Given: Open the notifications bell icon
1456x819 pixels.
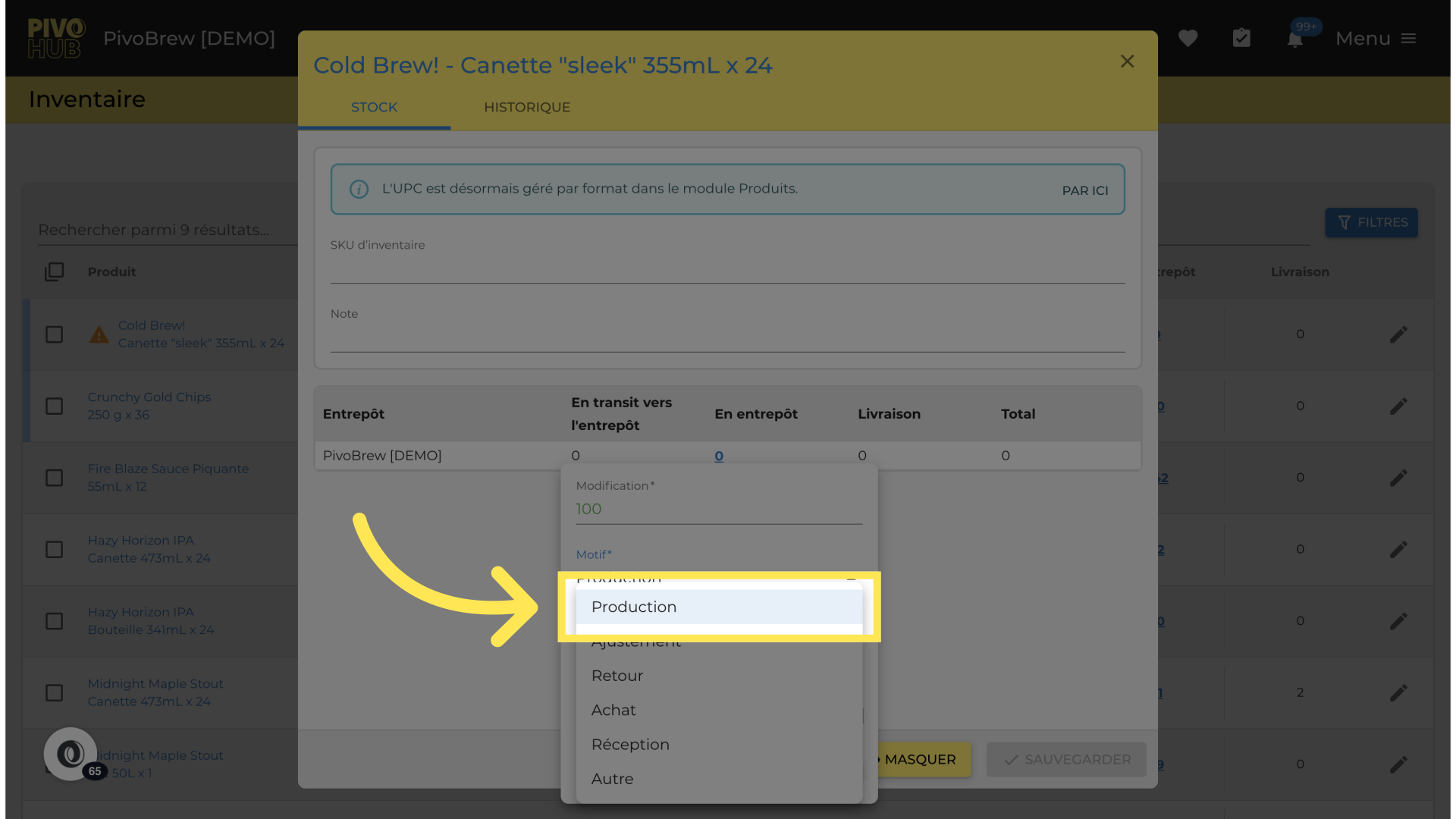Looking at the screenshot, I should point(1294,39).
